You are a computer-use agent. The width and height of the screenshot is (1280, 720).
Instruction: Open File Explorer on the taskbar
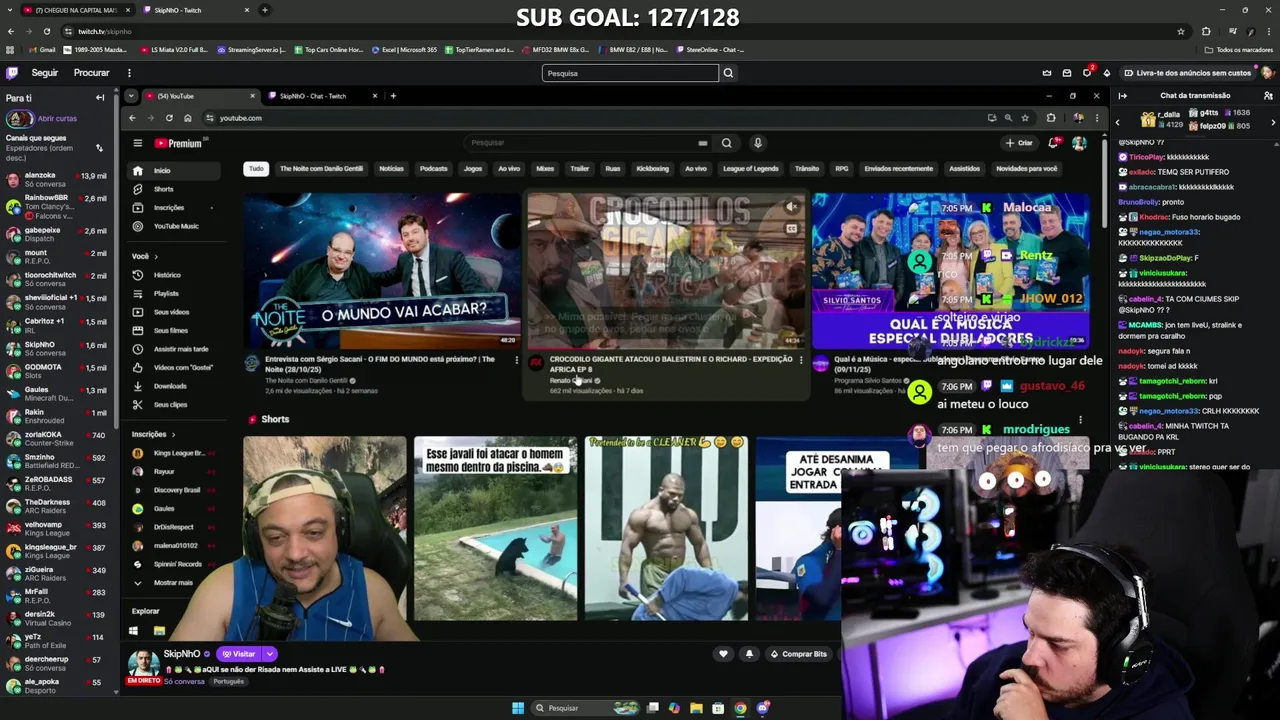[x=696, y=708]
